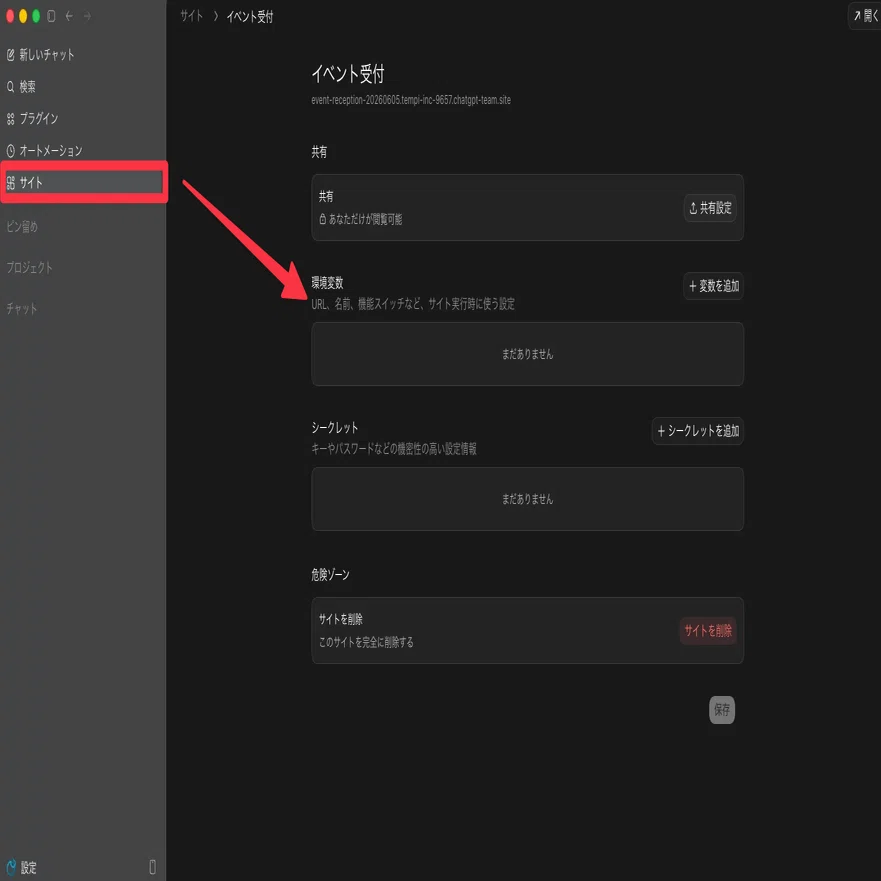881x881 pixels.
Task: Click the macOS yellow minimize button
Action: click(x=23, y=16)
